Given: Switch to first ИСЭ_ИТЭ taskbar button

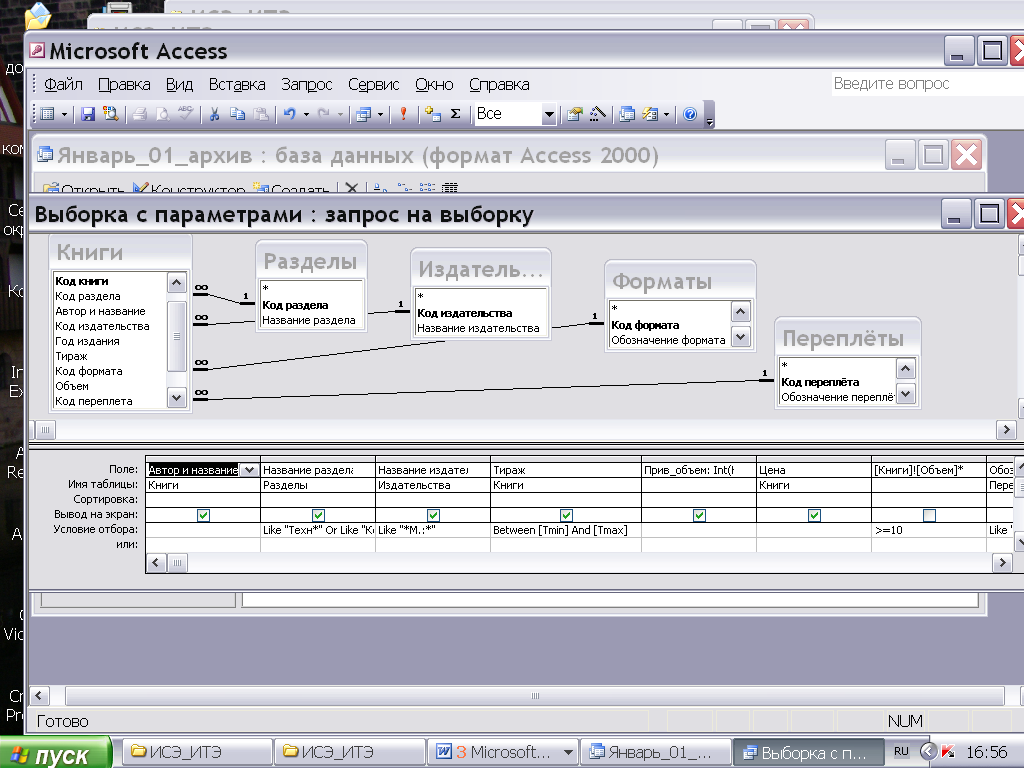Looking at the screenshot, I should point(197,752).
